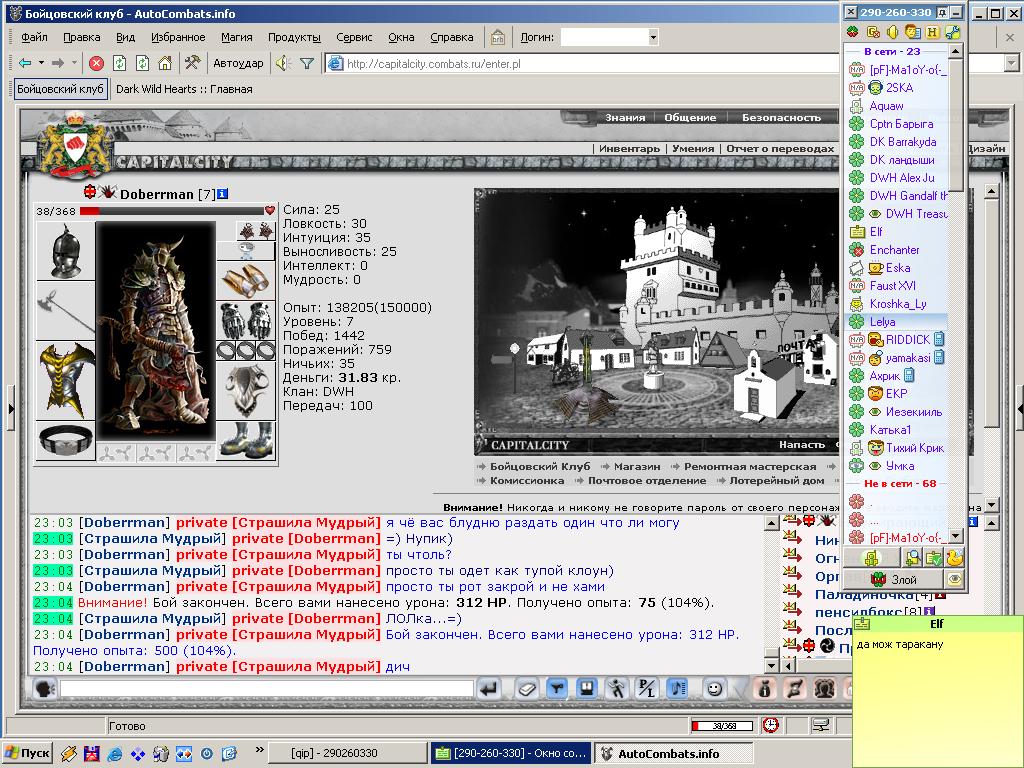Image resolution: width=1024 pixels, height=768 pixels.
Task: Select contact Lelya in QIP list
Action: 896,321
